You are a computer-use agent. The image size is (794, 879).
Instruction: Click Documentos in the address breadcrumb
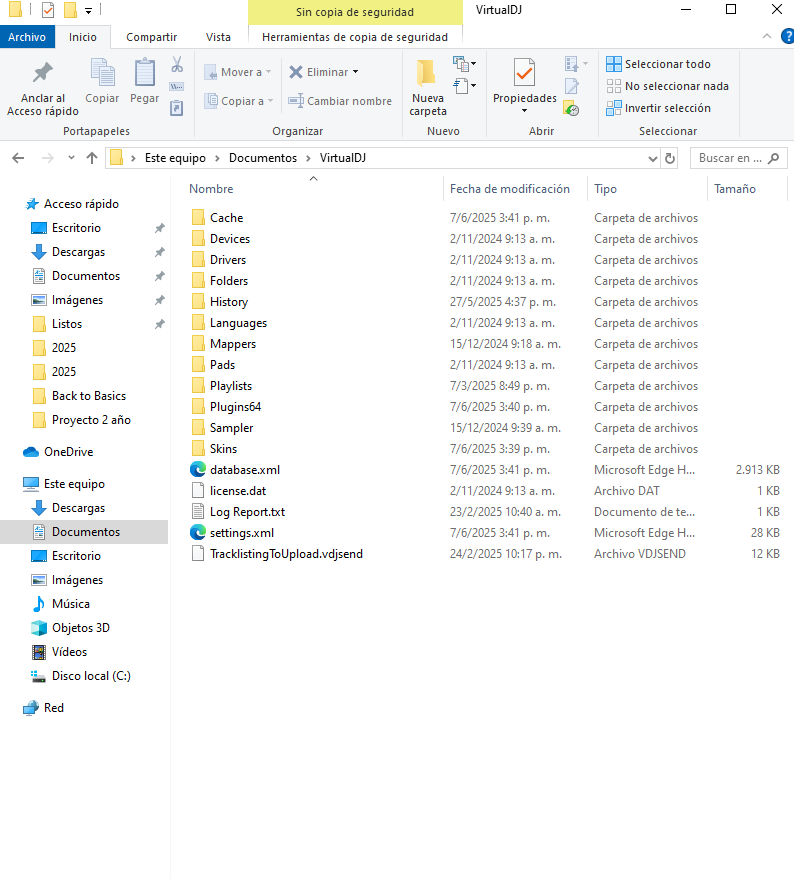coord(262,158)
